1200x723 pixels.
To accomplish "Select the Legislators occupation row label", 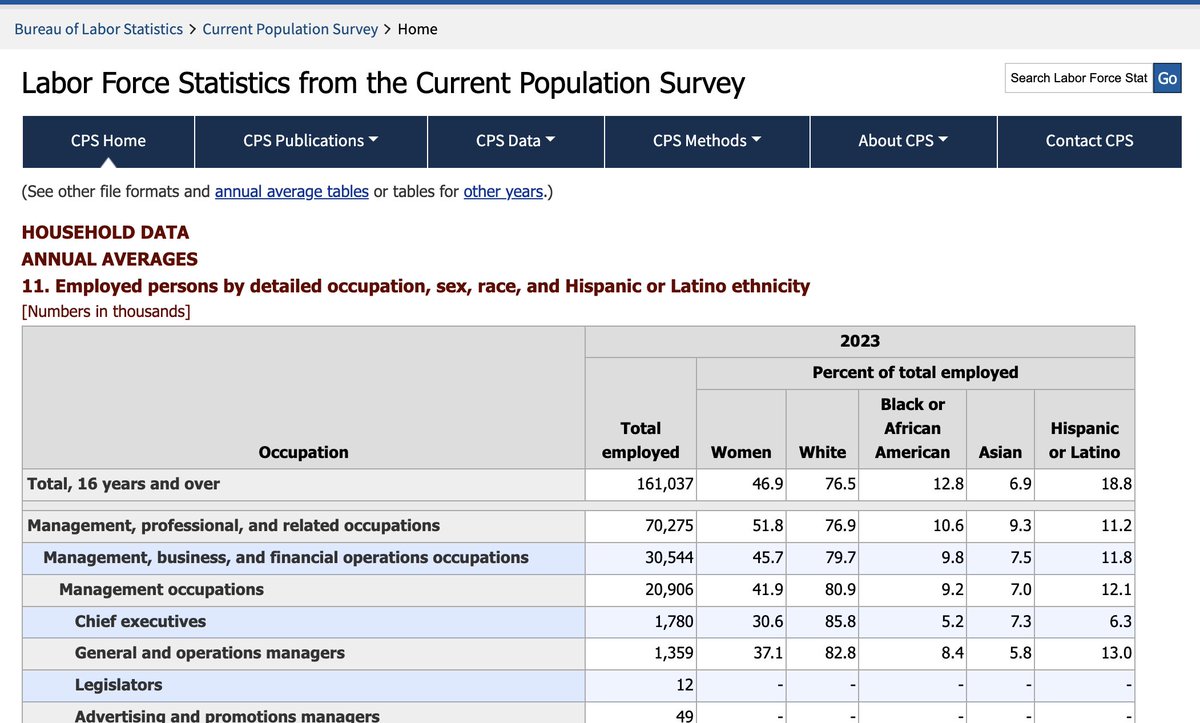I will tap(118, 685).
